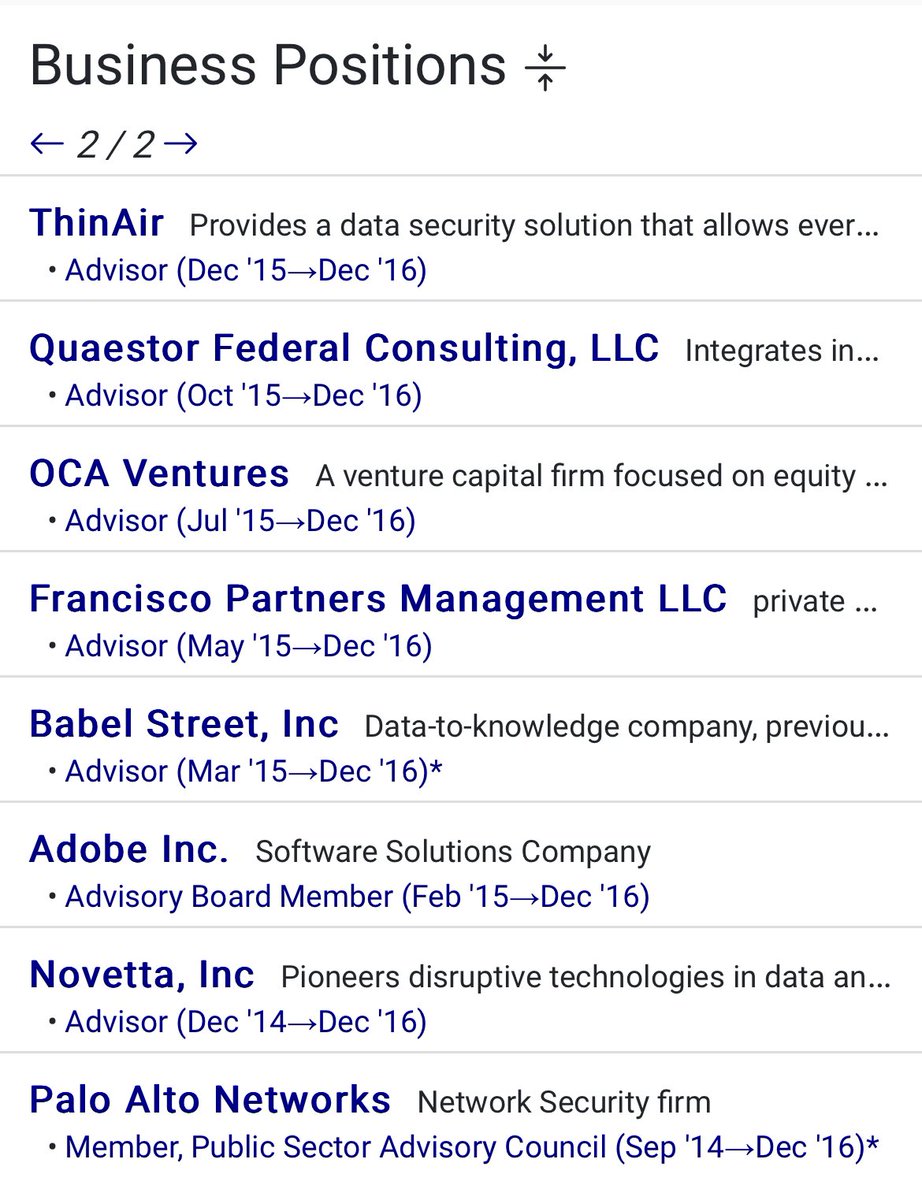Select ThinAir Advisor Dec '15 position

point(245,271)
